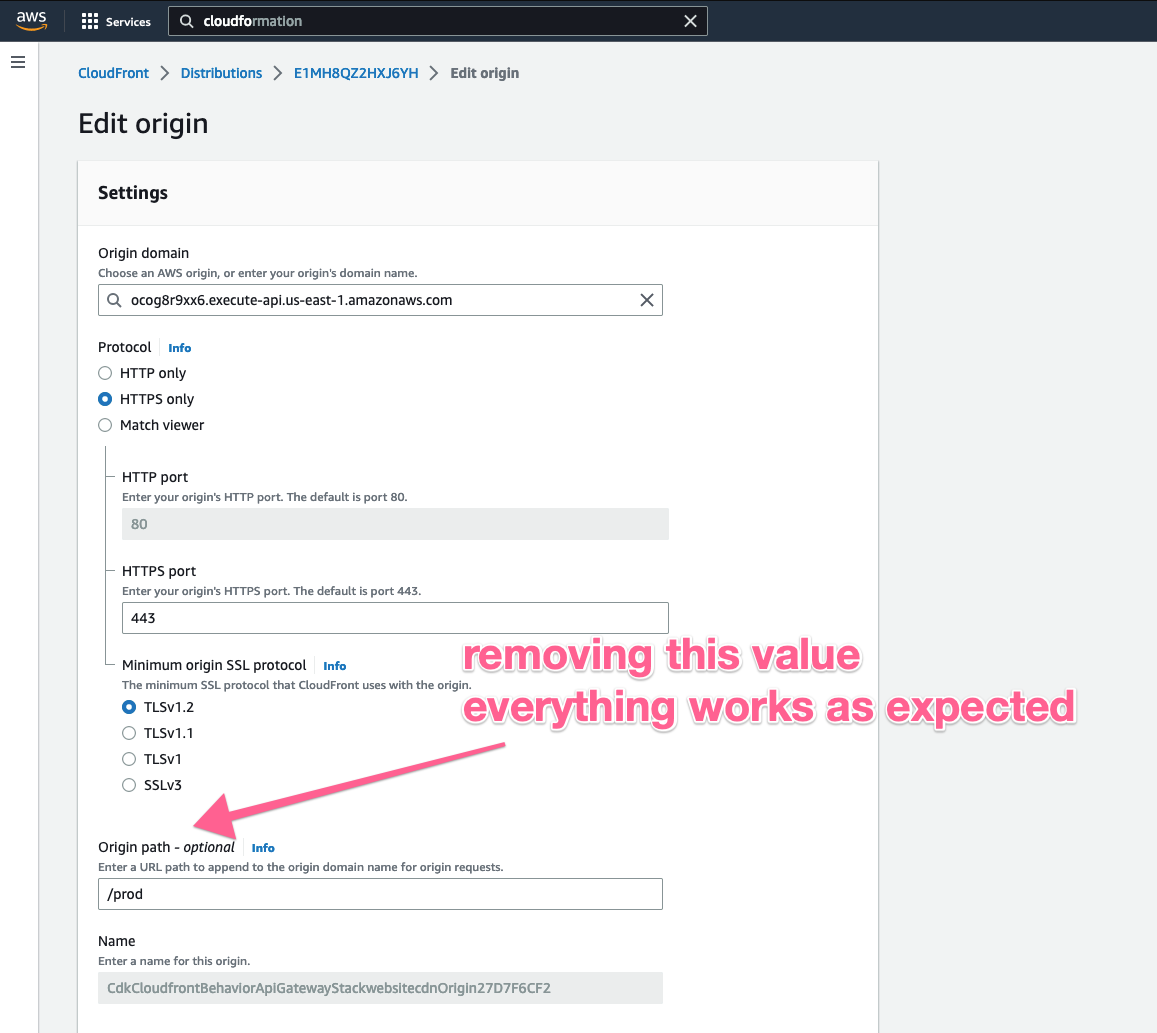Open distribution E1MH8QZ2HXJ6YH breadcrumb
The height and width of the screenshot is (1033, 1157).
356,73
